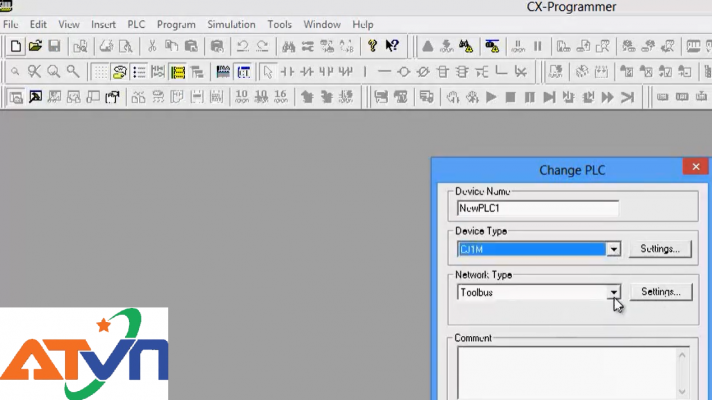Click inside the Comment text area
Image resolution: width=712 pixels, height=400 pixels.
coord(567,373)
